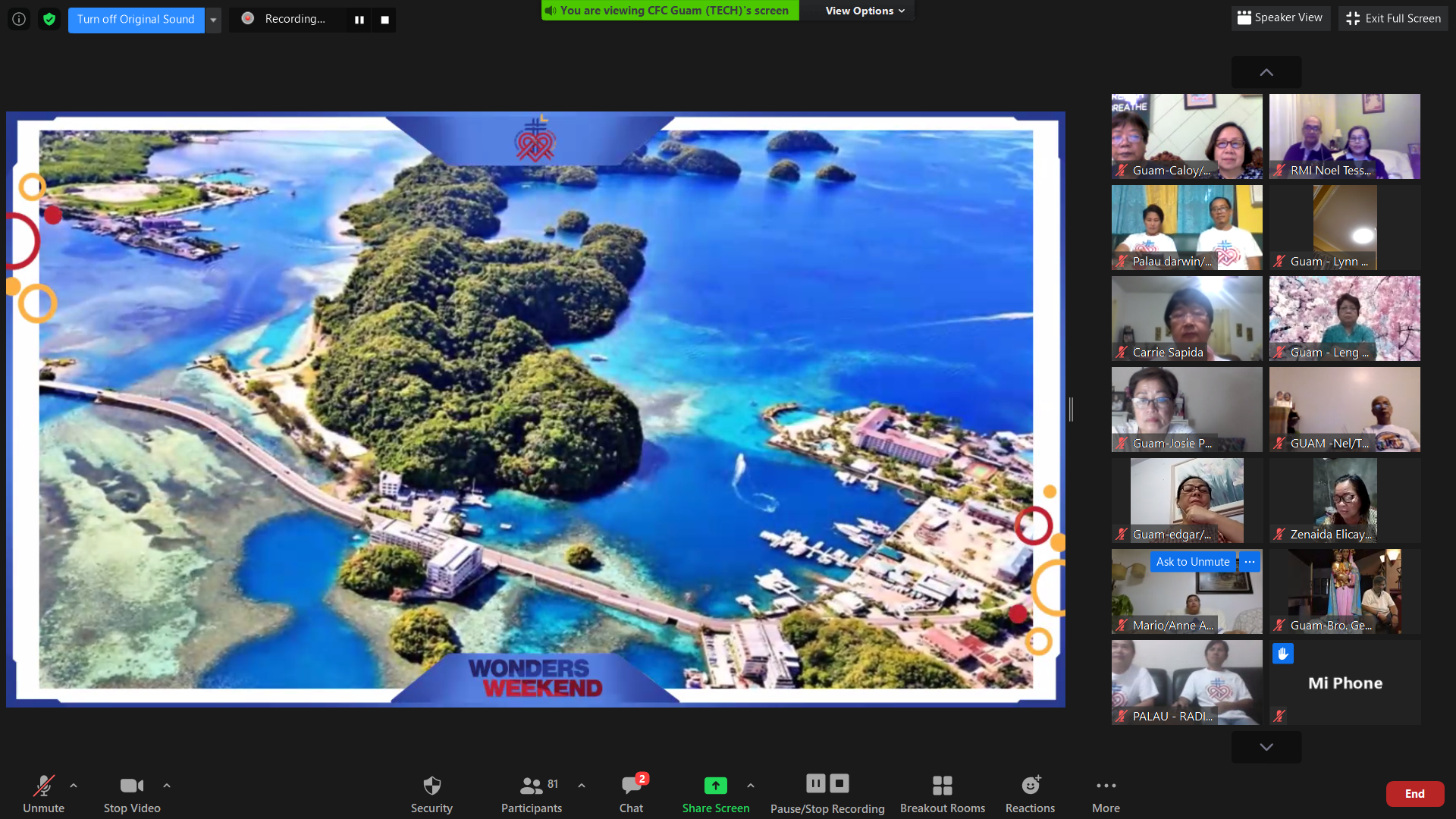1456x819 pixels.
Task: Open the Chat panel
Action: (631, 793)
